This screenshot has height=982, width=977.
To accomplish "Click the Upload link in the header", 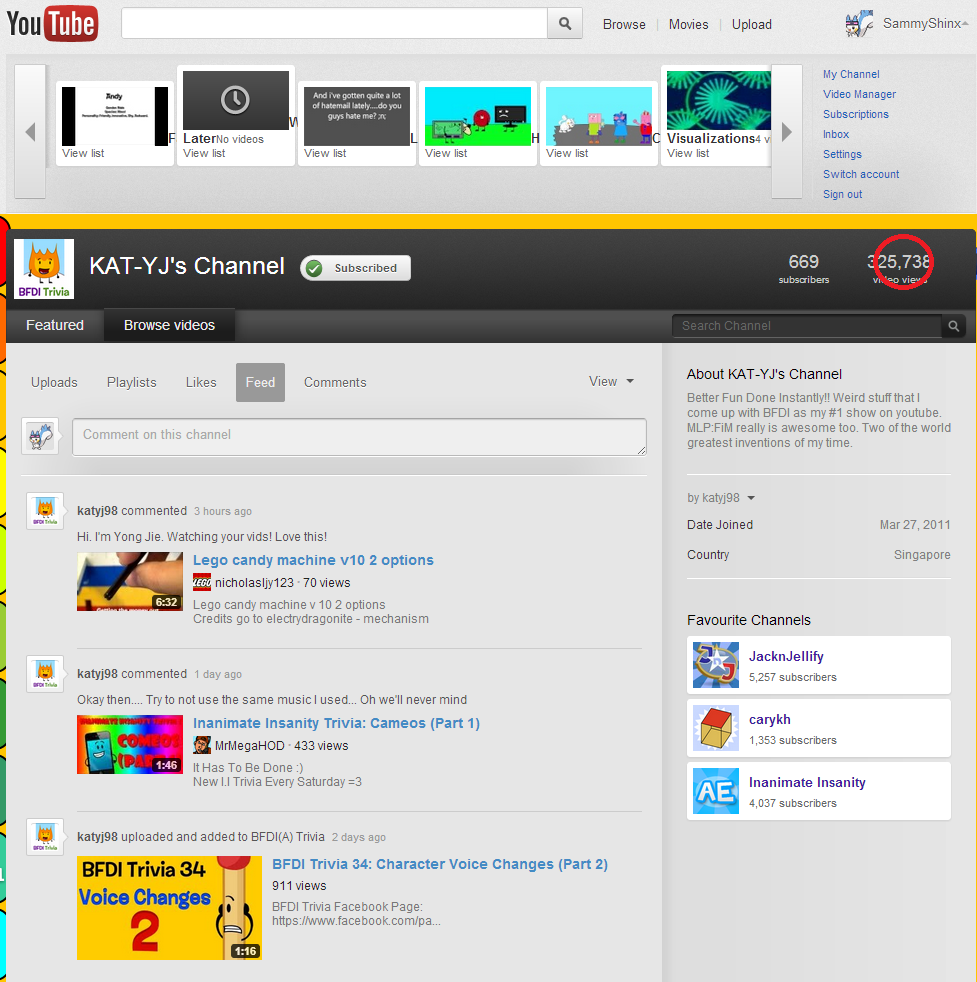I will pyautogui.click(x=752, y=24).
